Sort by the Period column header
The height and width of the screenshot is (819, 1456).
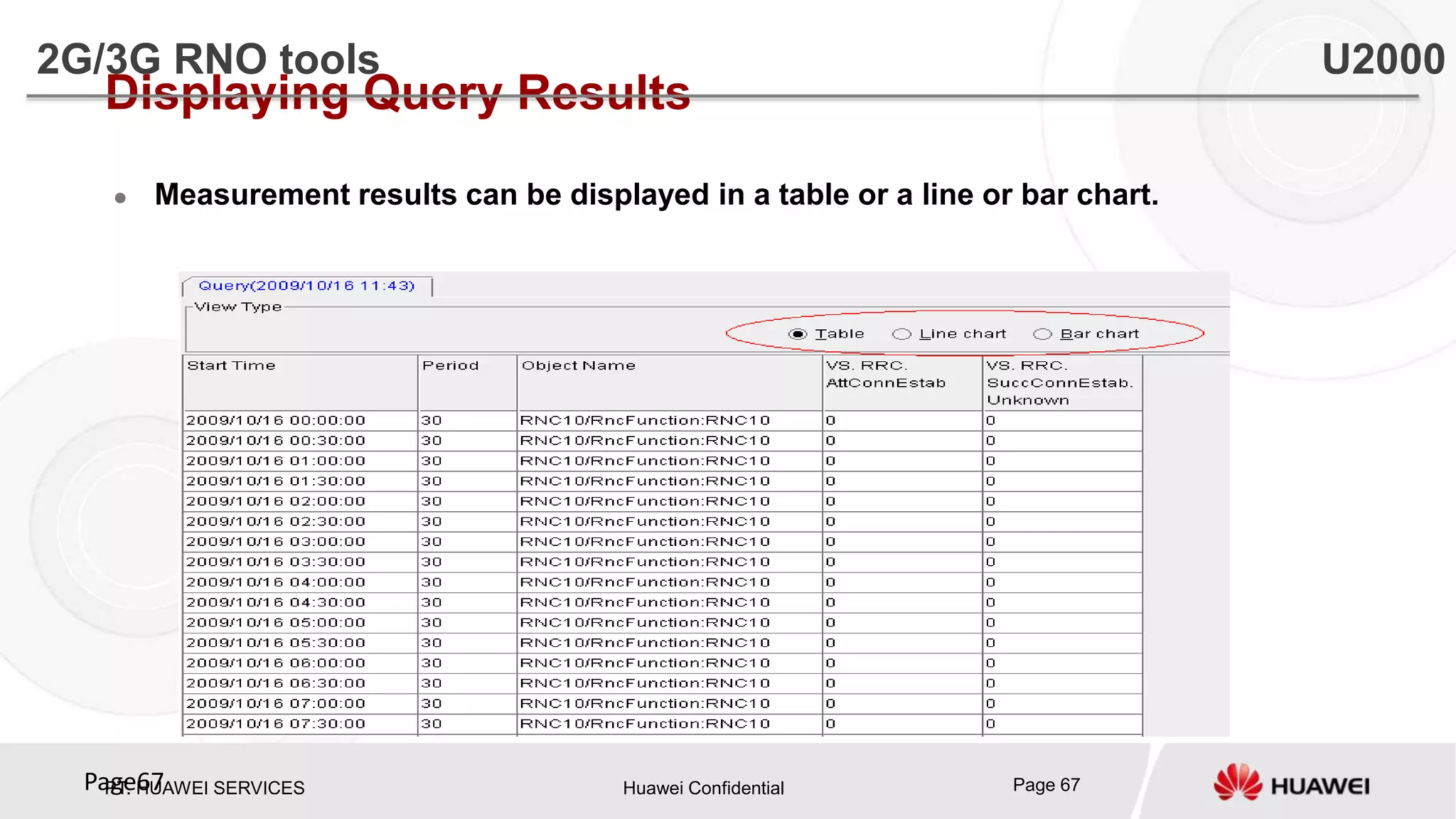click(467, 382)
